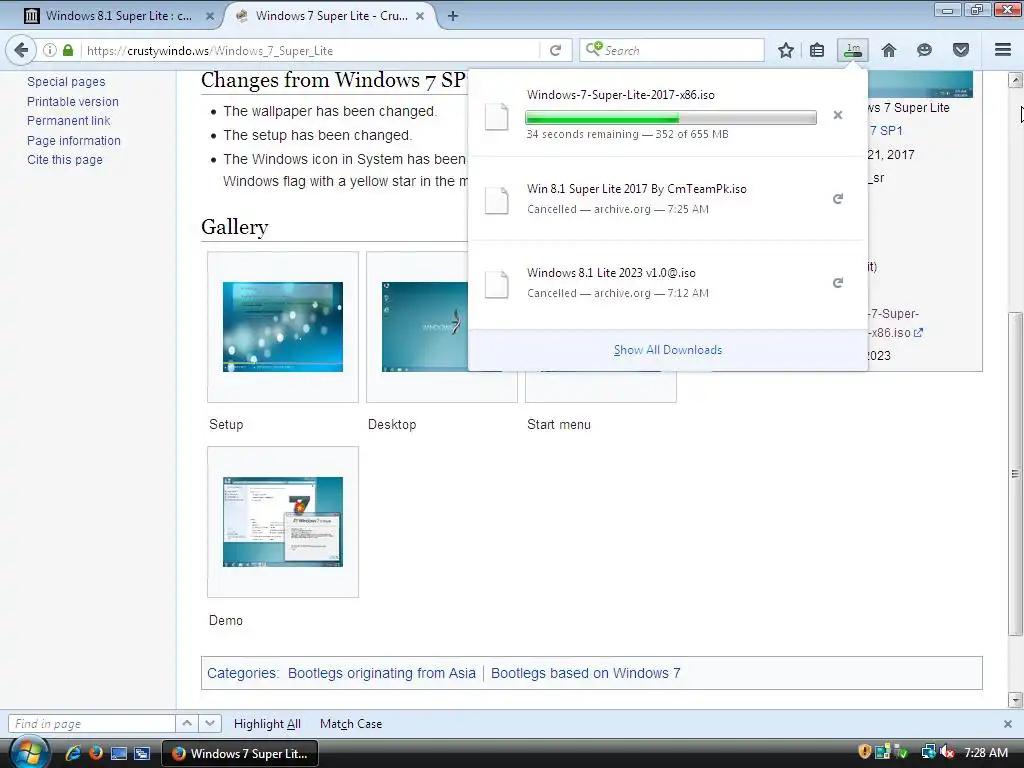Image resolution: width=1024 pixels, height=768 pixels.
Task: Open the Desktop gallery thumbnail
Action: pos(425,327)
